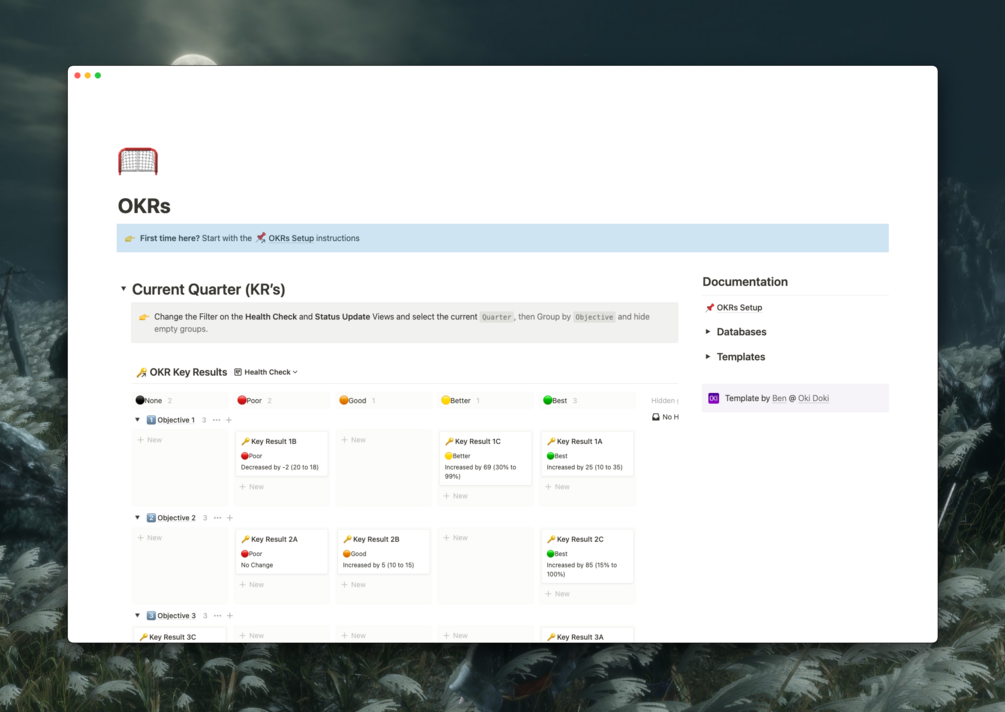Screen dimensions: 1005x712
Task: Click the red Poor status on Key Result 1B
Action: click(251, 456)
